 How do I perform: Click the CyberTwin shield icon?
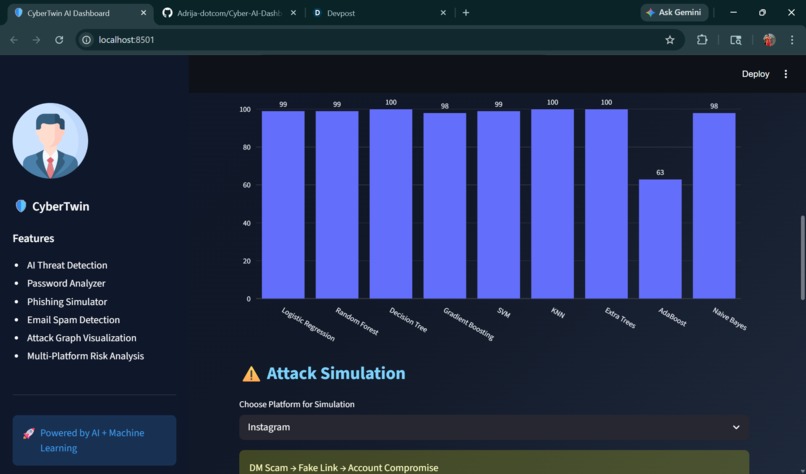[21, 206]
